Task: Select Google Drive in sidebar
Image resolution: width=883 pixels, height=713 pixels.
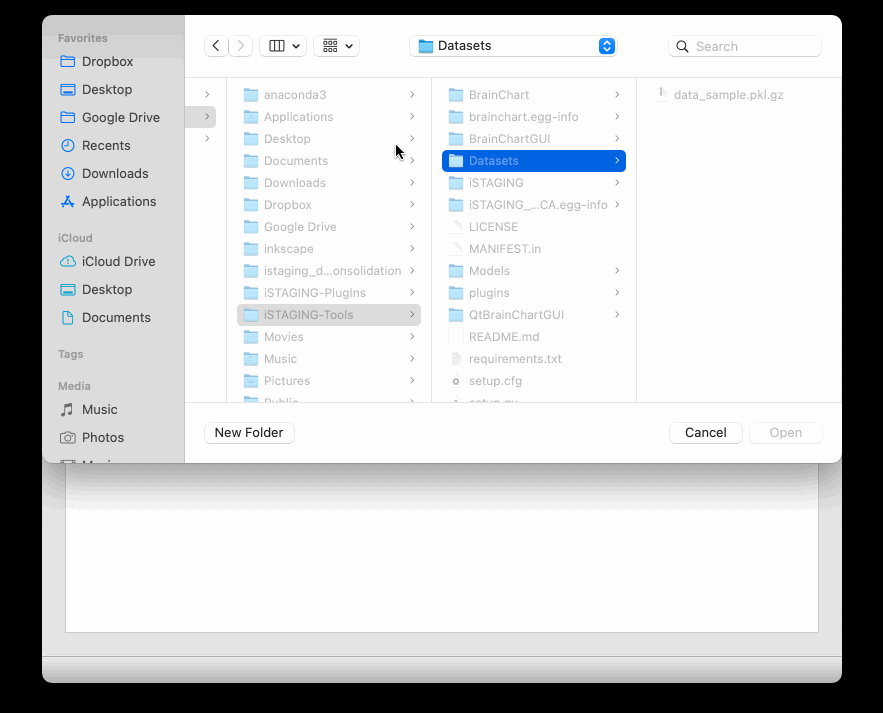Action: (110, 117)
